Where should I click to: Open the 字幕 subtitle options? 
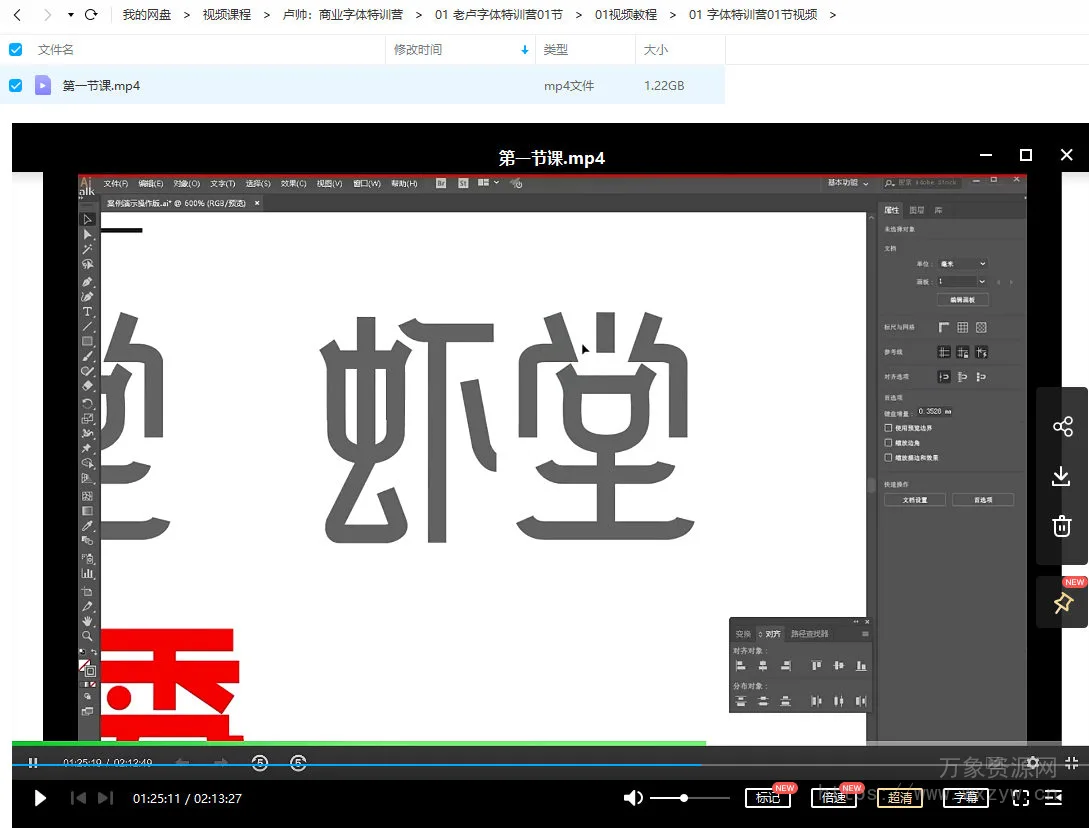pyautogui.click(x=965, y=798)
